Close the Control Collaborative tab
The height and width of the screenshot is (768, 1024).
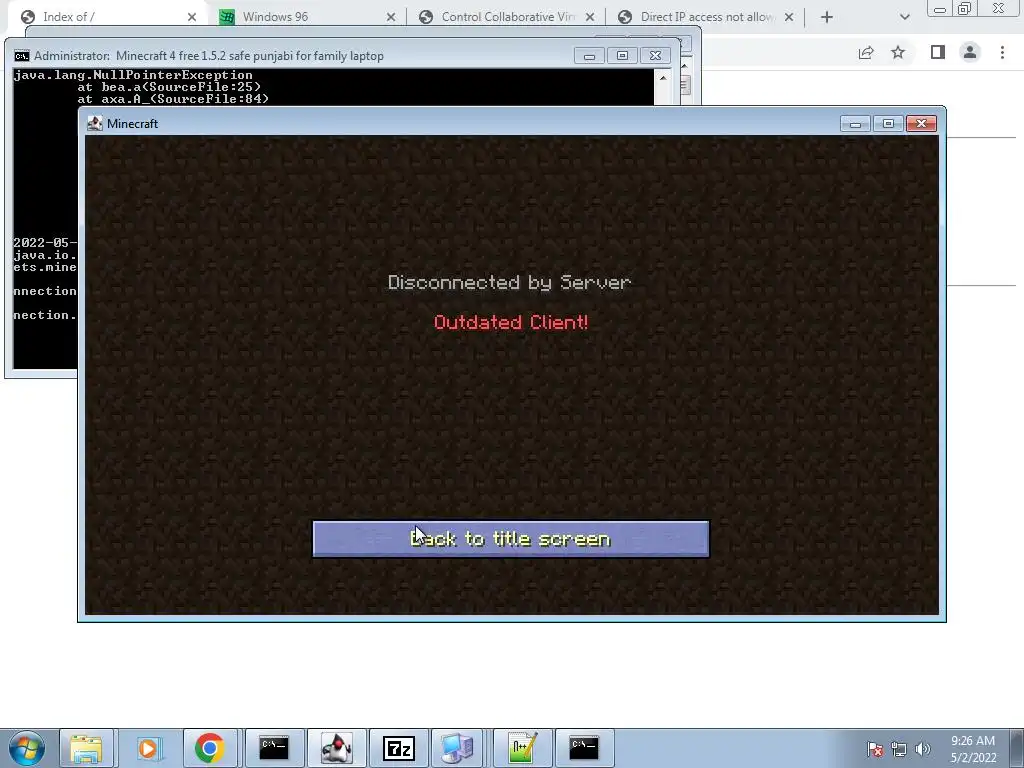pyautogui.click(x=590, y=17)
